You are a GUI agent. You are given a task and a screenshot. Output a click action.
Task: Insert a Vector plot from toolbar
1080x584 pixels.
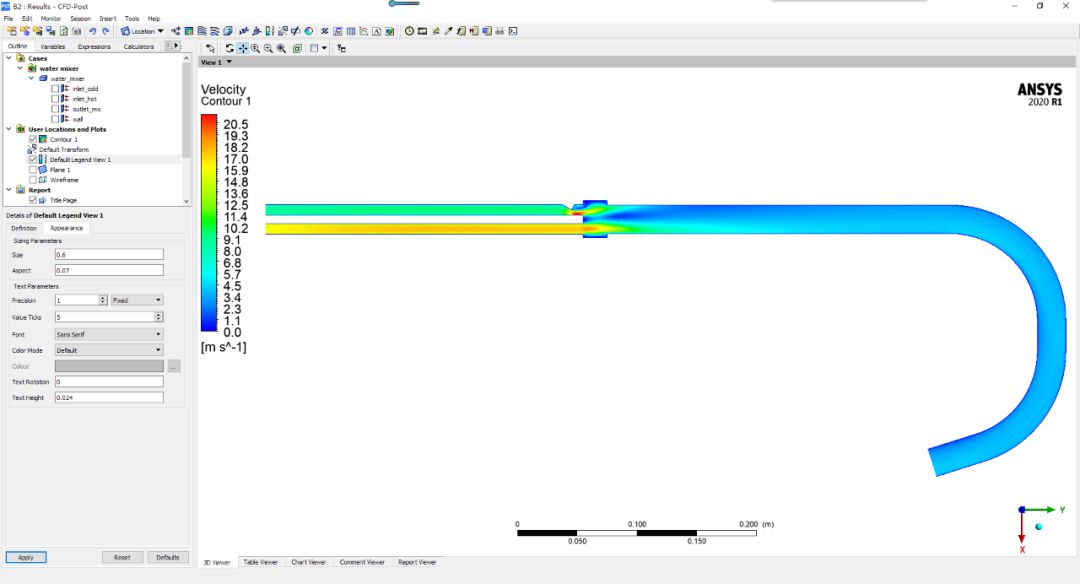click(176, 31)
